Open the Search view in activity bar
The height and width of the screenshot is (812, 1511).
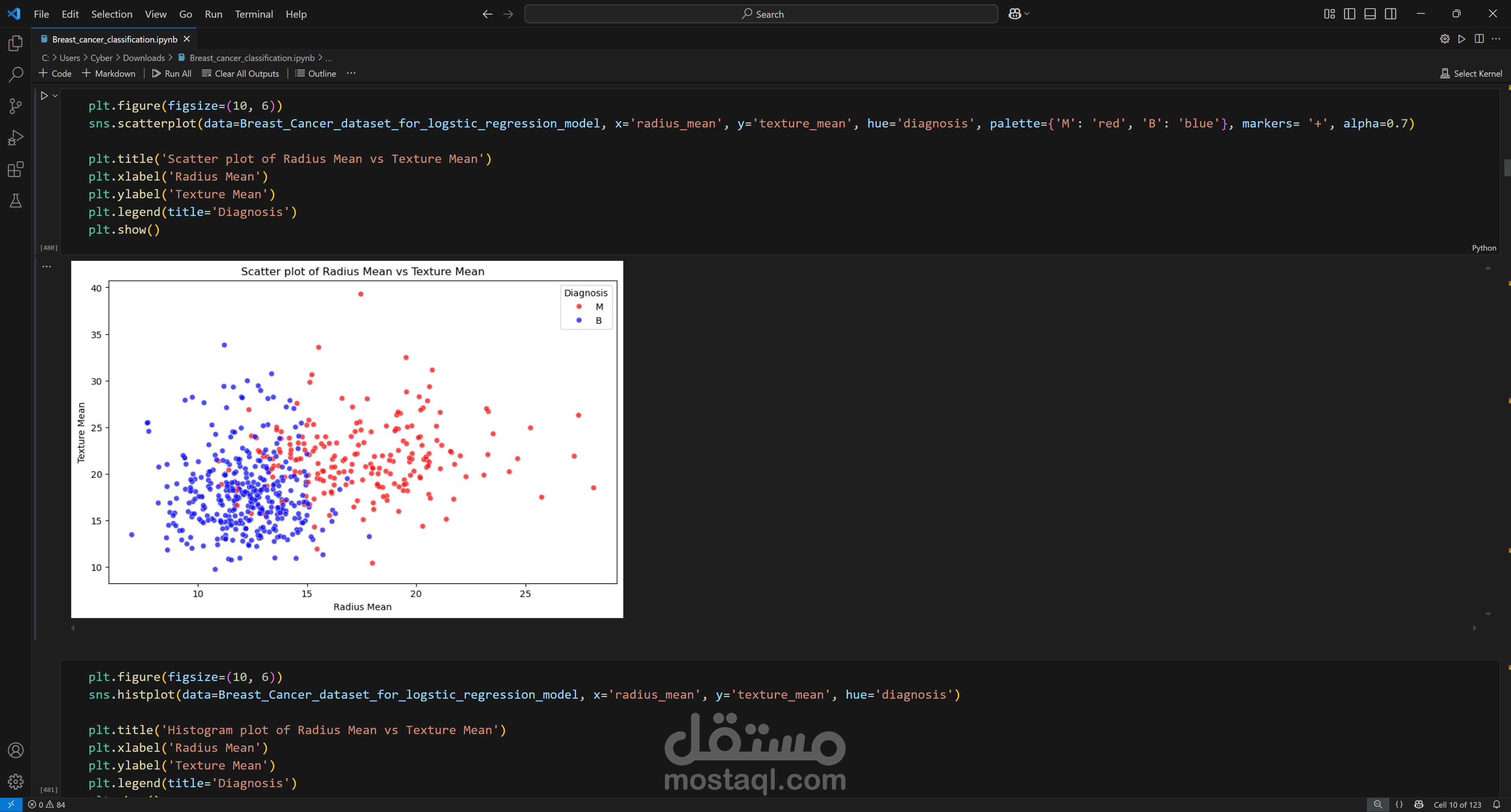[16, 75]
